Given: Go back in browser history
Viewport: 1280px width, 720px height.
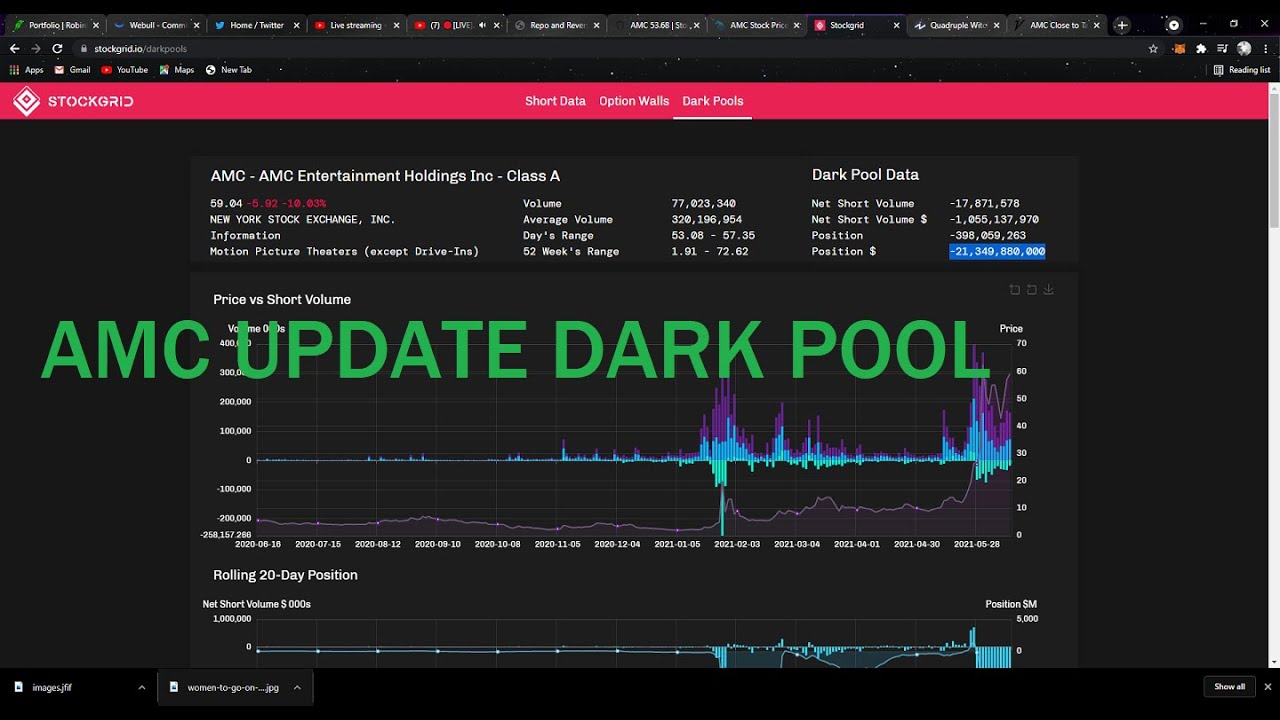Looking at the screenshot, I should [x=14, y=48].
